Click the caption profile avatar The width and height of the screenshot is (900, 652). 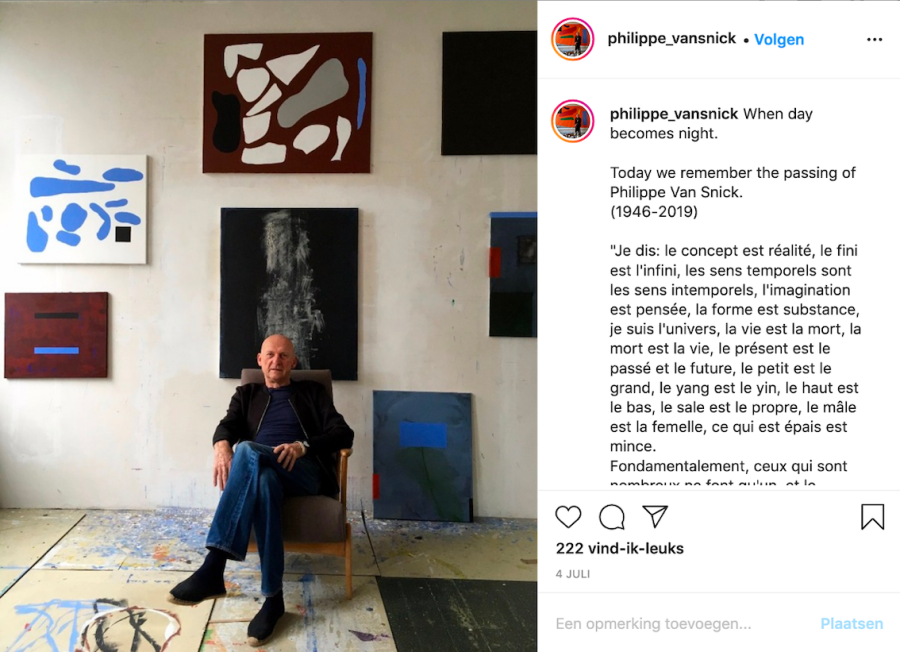pos(572,121)
